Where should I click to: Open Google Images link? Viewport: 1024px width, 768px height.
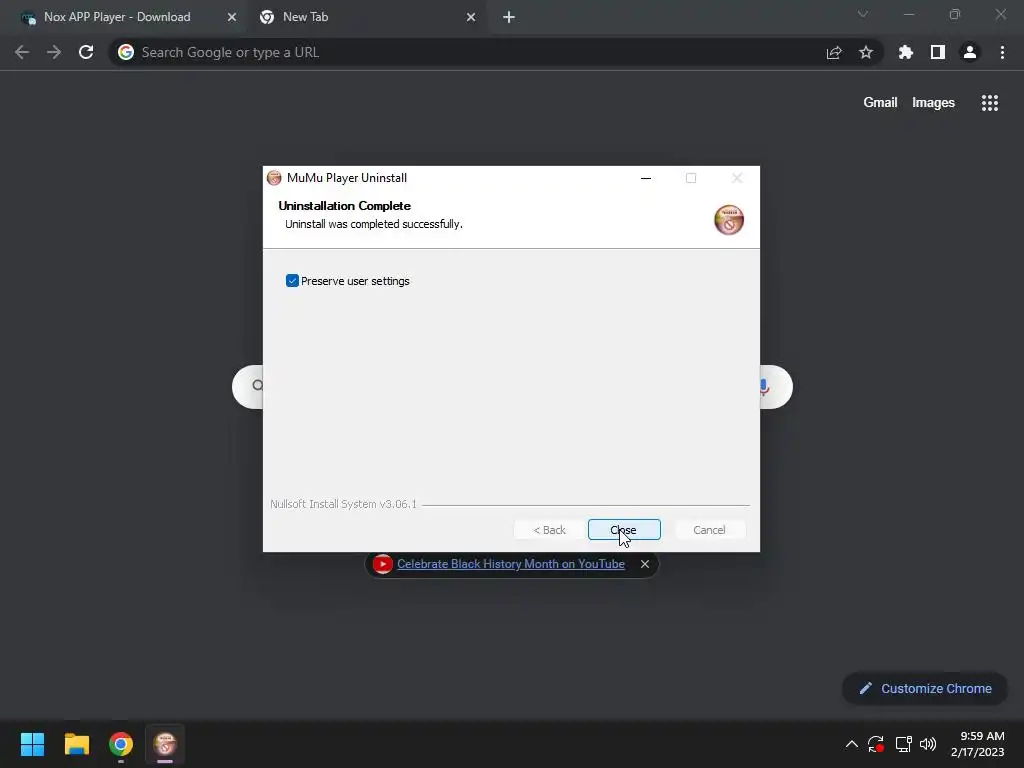933,103
